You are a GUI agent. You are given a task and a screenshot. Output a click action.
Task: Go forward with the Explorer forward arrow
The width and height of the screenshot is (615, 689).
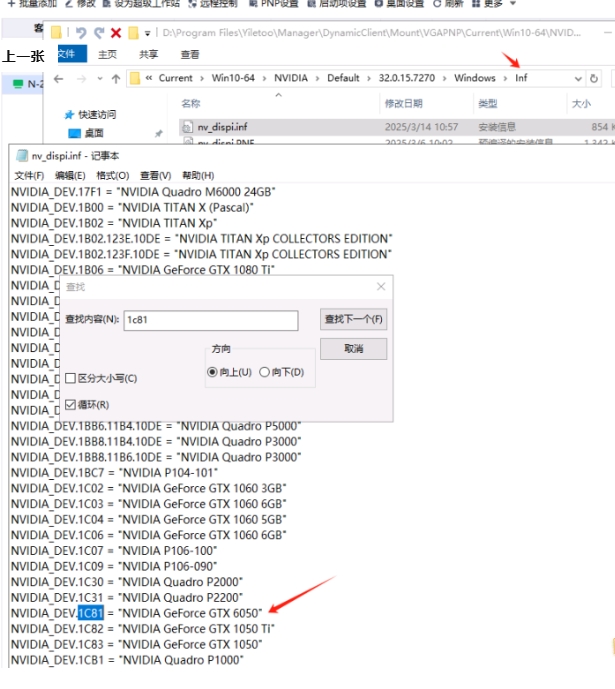[x=81, y=79]
